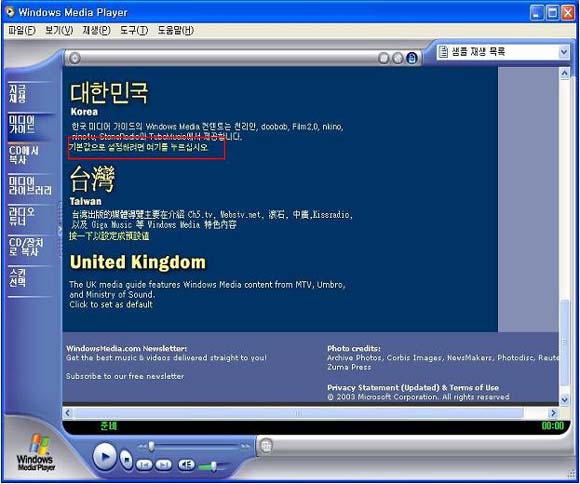Adjust the green volume slider
Viewport: 580px width, 484px height.
click(213, 467)
